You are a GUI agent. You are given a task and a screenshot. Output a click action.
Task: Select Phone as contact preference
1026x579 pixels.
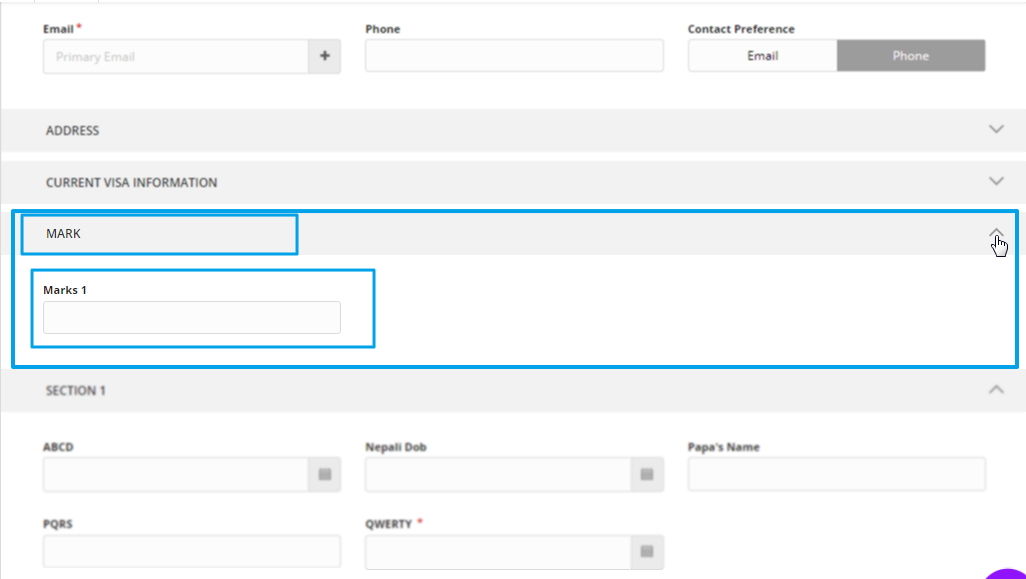pos(910,56)
